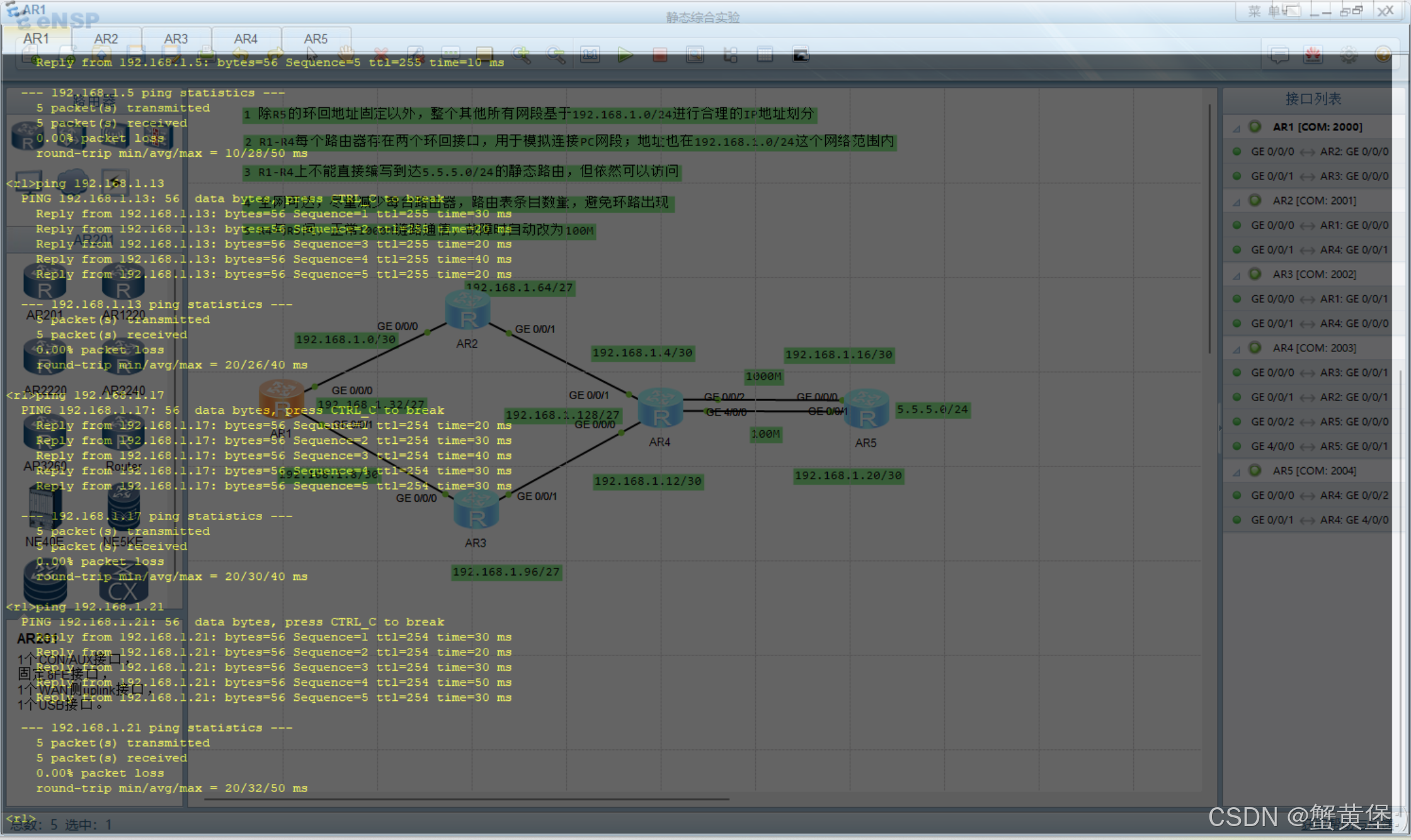Collapse the AR3 [COM: 2002] interface group

[x=1237, y=275]
